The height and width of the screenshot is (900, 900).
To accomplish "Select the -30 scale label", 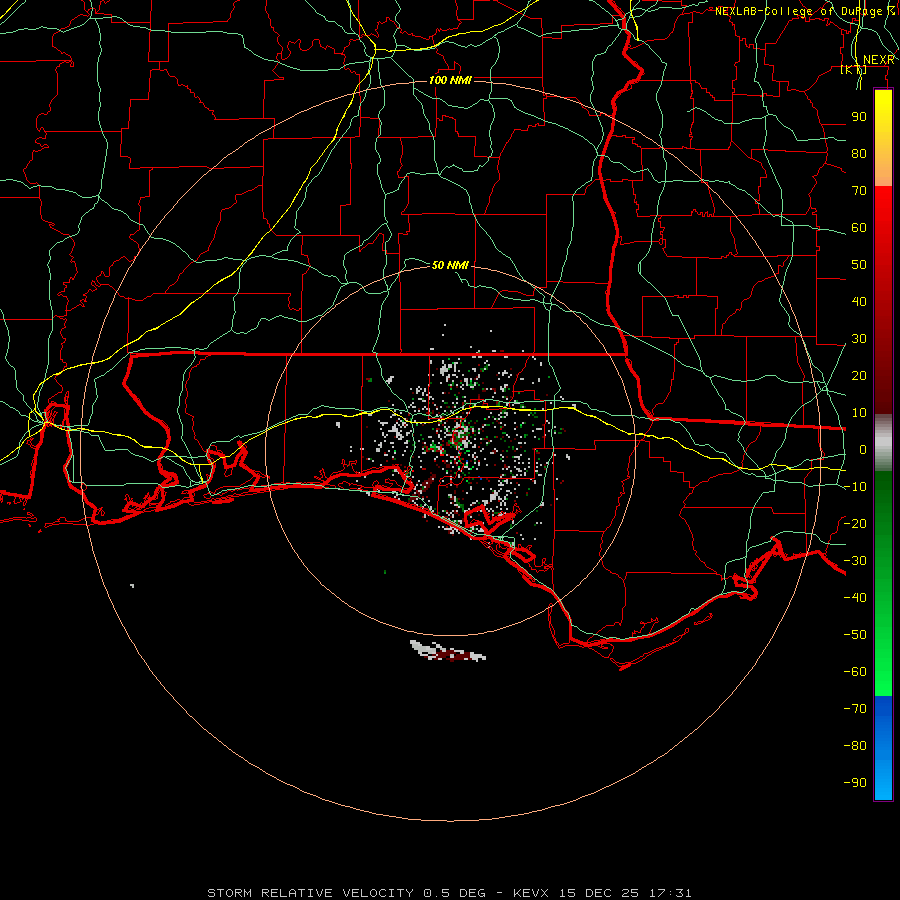I will [x=855, y=561].
